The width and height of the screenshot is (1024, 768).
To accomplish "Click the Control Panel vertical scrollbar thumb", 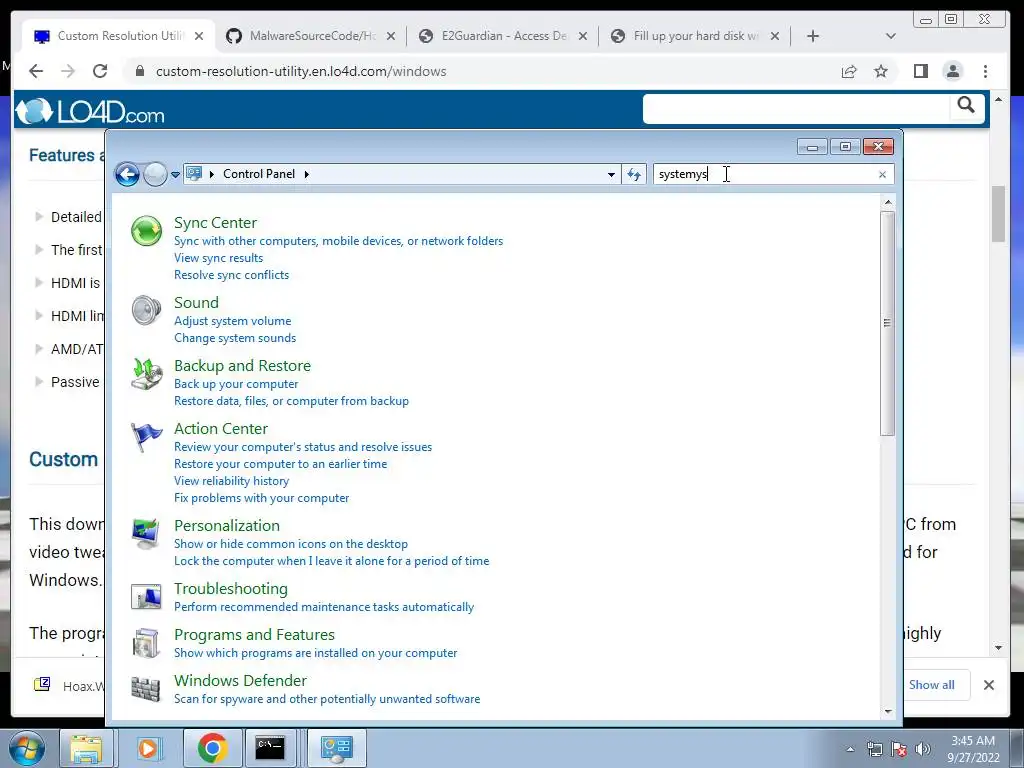I will 887,323.
